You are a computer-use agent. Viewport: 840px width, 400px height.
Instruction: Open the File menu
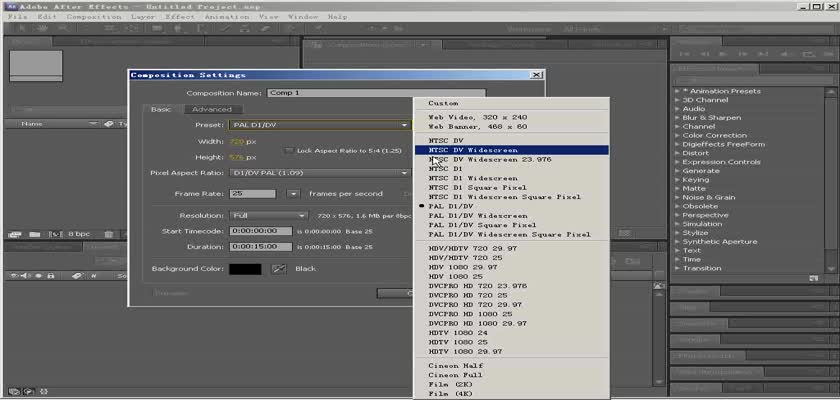[x=18, y=17]
